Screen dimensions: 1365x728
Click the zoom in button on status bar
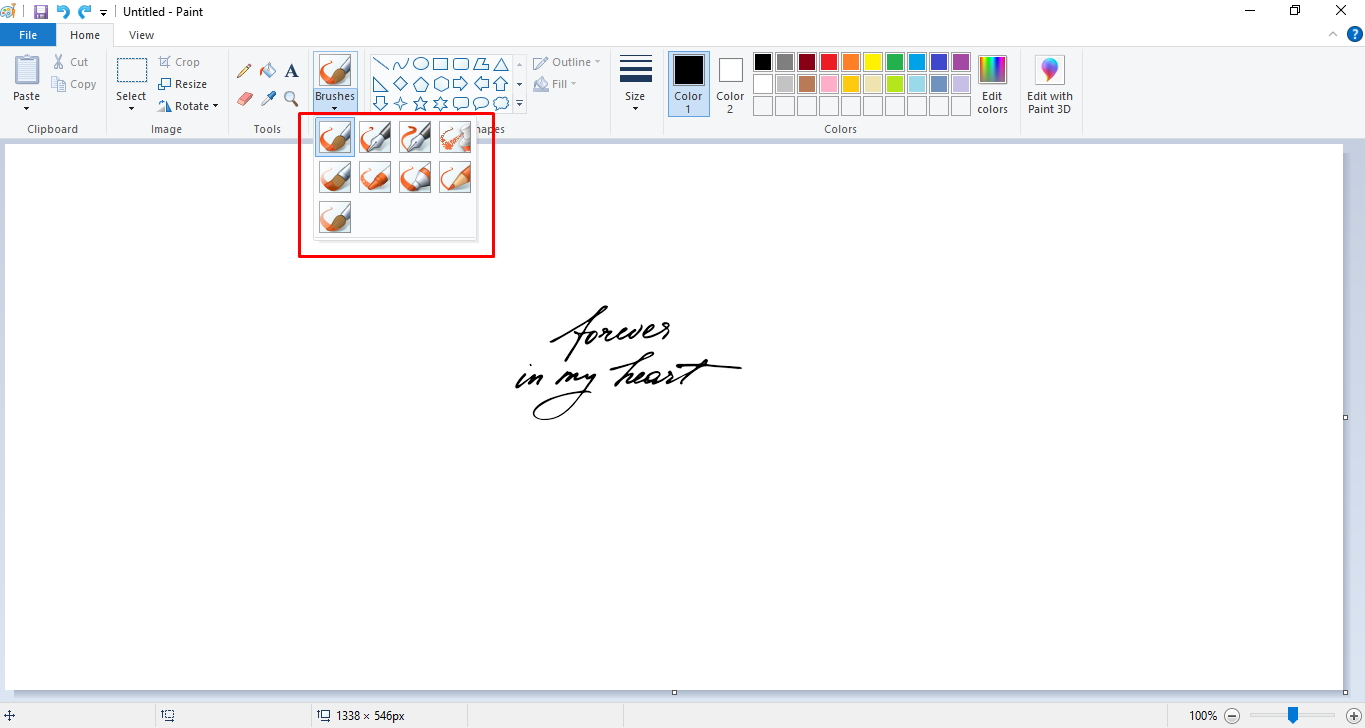(1352, 716)
